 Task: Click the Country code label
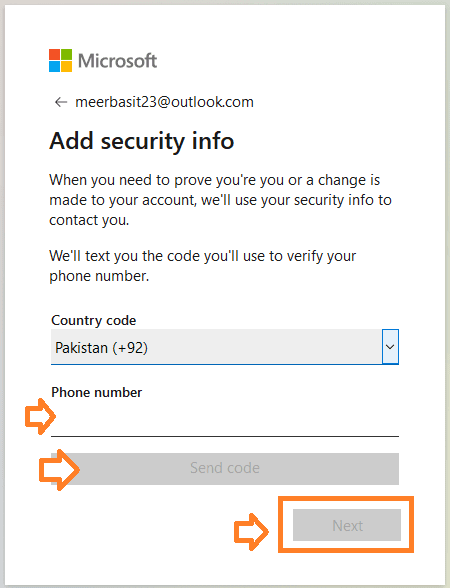pos(93,320)
